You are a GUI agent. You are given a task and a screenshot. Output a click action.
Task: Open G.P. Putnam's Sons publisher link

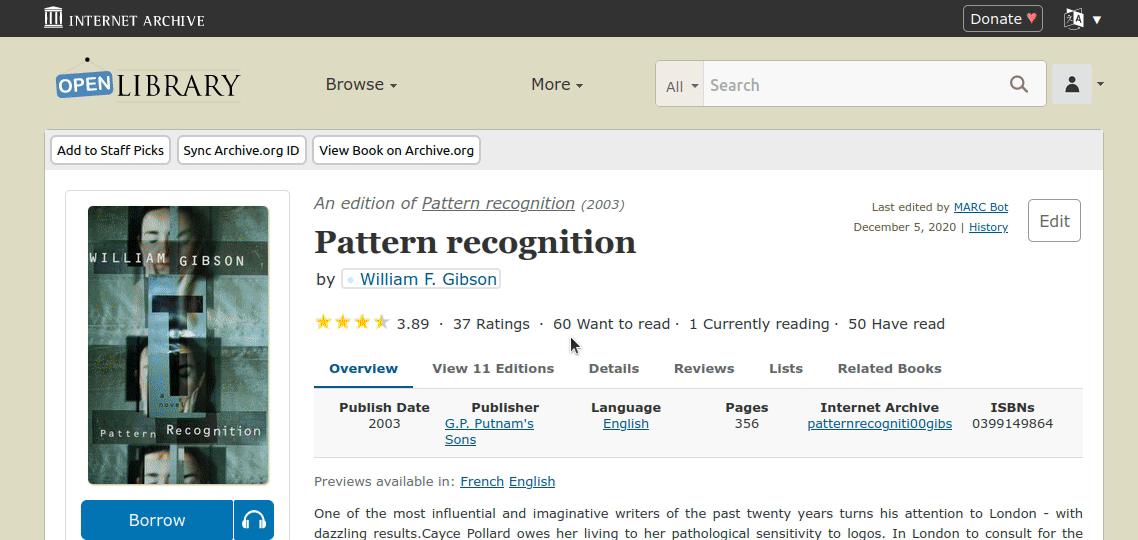pyautogui.click(x=489, y=431)
